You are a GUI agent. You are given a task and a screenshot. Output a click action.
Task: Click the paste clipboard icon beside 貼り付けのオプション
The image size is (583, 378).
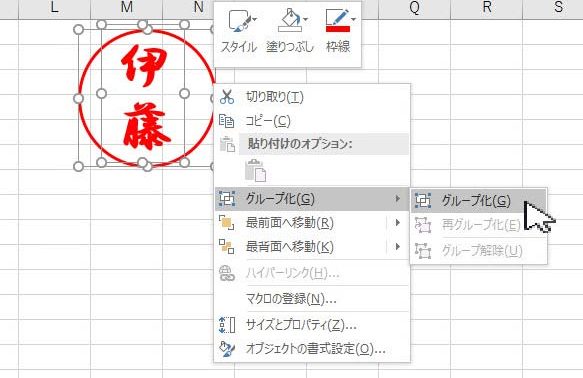pos(227,144)
